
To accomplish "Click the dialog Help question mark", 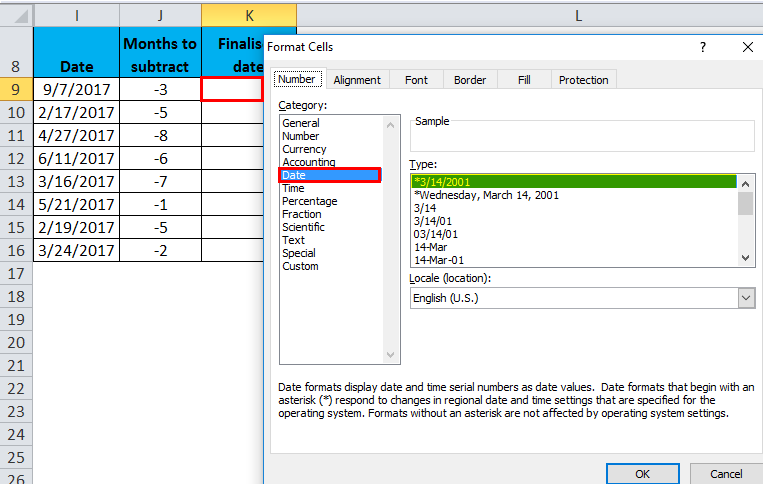I will pos(703,47).
